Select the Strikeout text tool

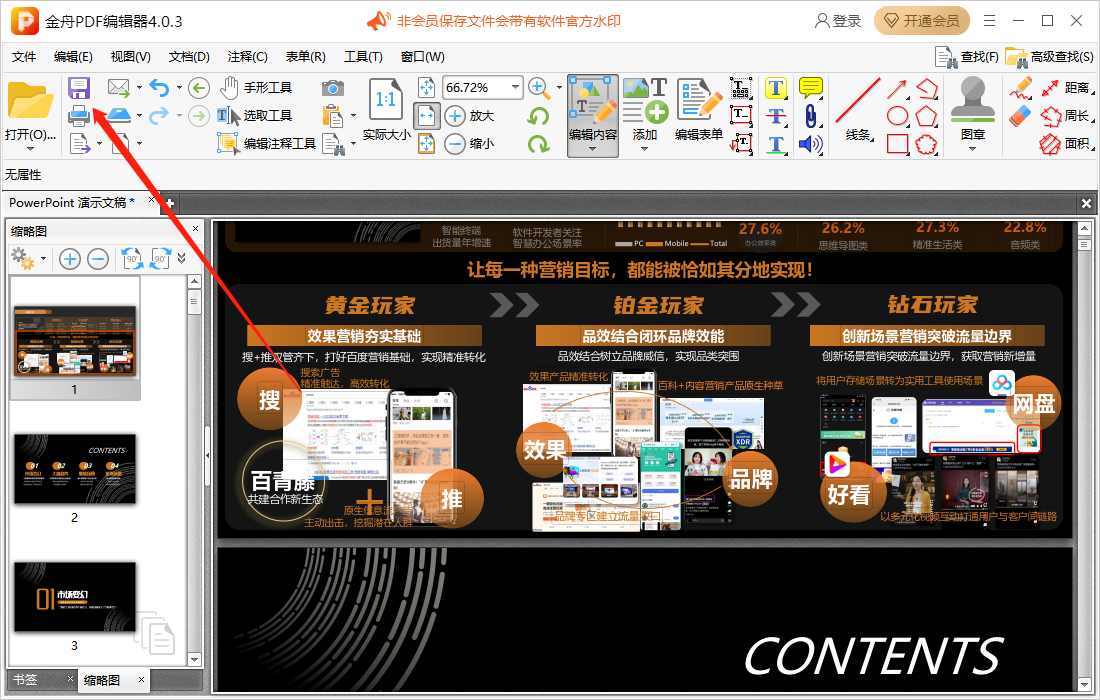click(776, 116)
